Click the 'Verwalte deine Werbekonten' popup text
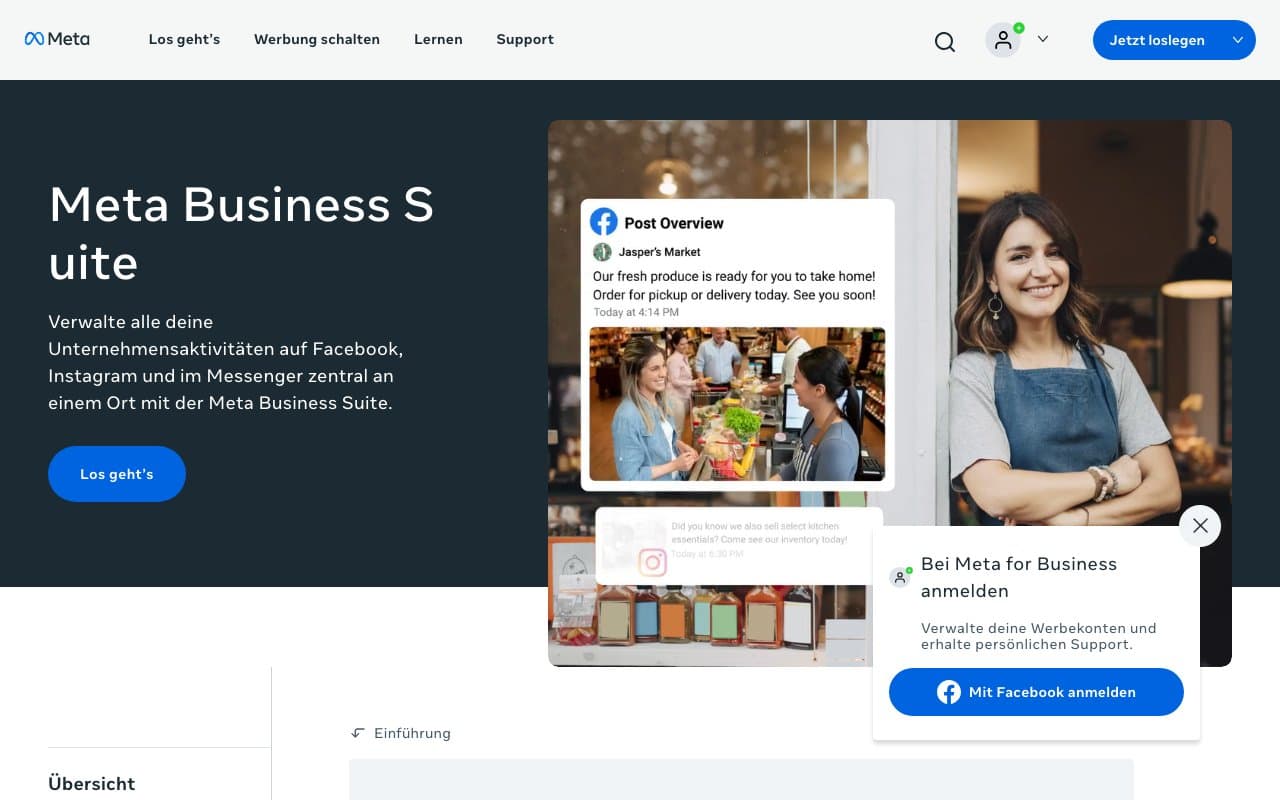1280x800 pixels. click(x=1038, y=636)
